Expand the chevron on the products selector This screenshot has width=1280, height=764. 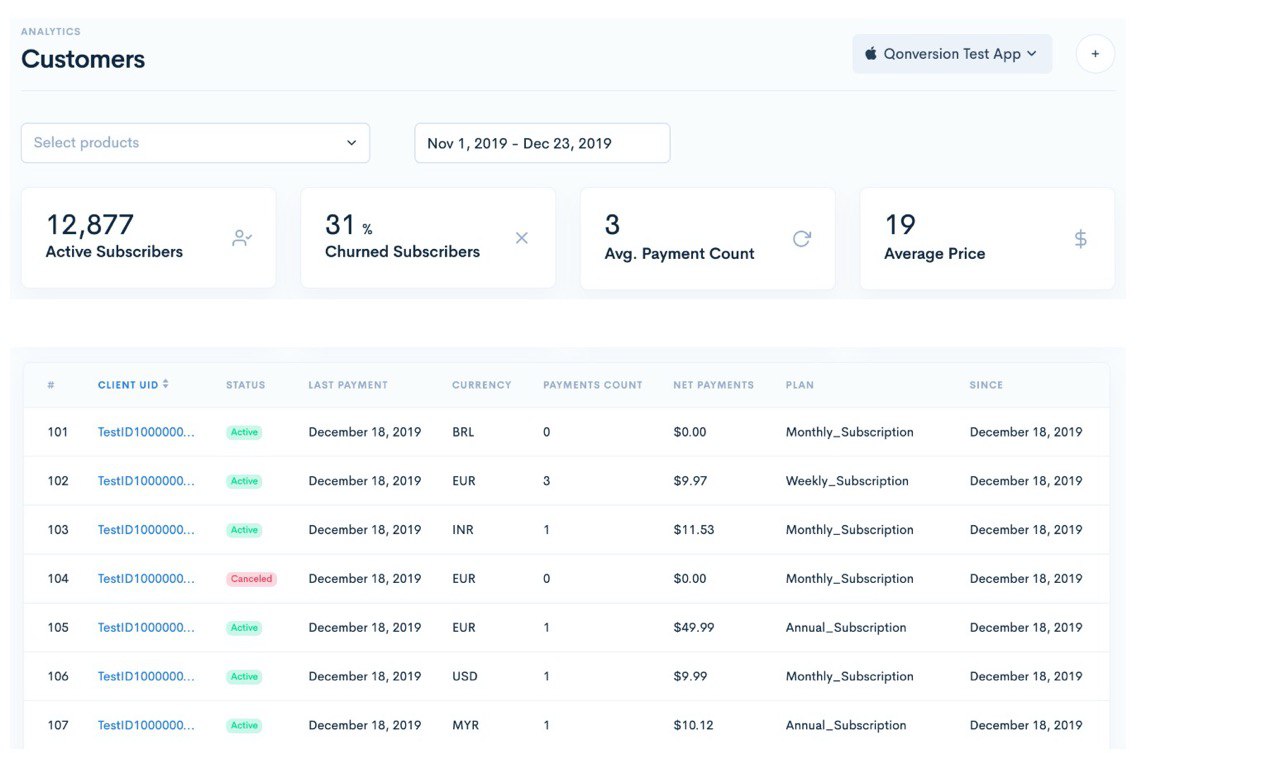pos(352,142)
